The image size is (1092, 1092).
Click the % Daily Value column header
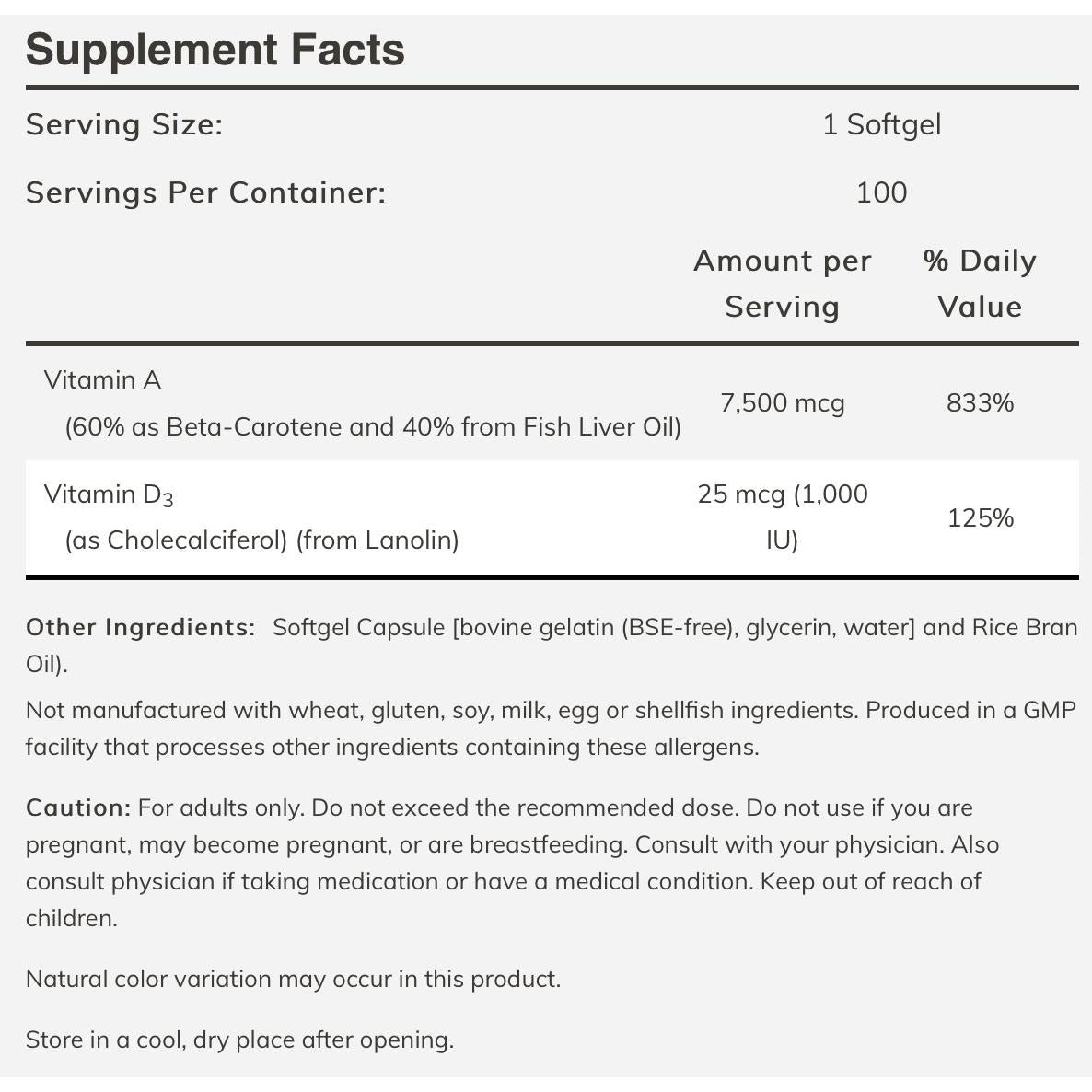[x=980, y=284]
